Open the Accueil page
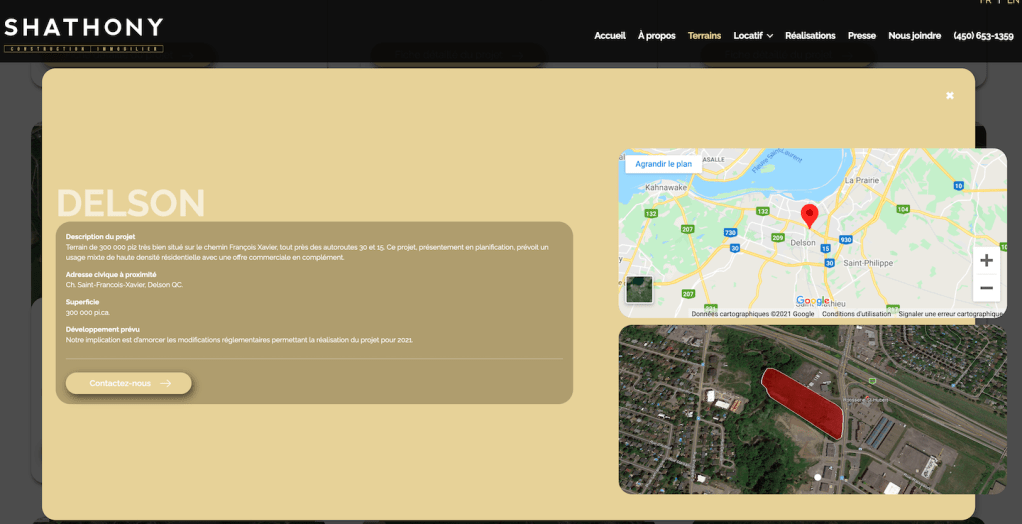Screen dimensions: 1022x524 [x=609, y=36]
